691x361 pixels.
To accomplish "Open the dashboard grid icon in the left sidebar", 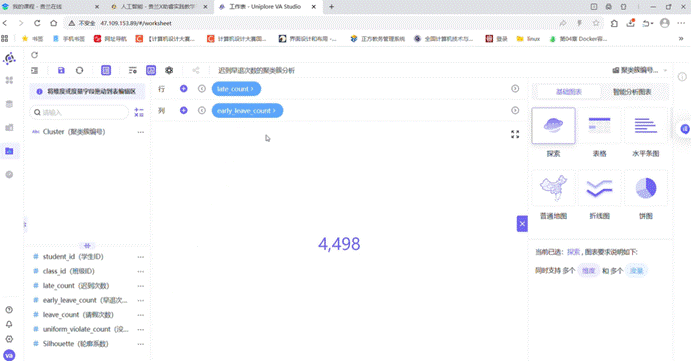I will pos(9,80).
